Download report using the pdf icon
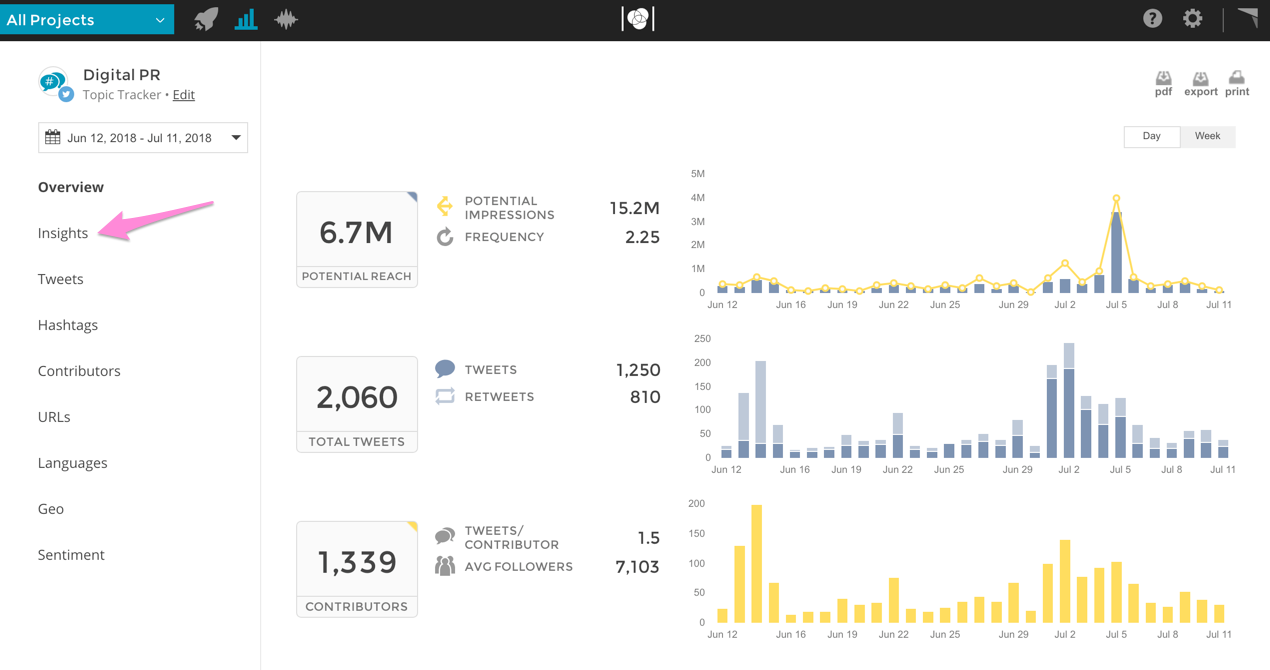Screen dimensions: 1270x670 tap(1163, 83)
